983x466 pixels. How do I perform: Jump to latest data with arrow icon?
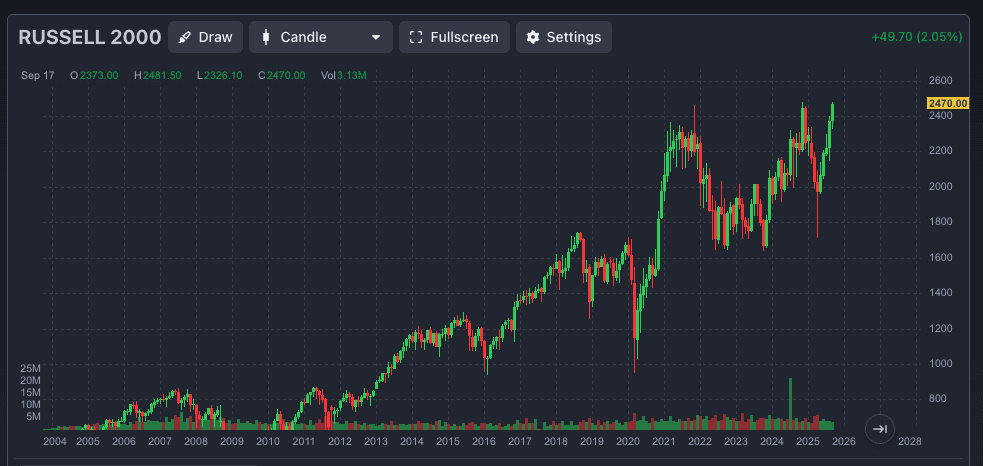click(879, 428)
